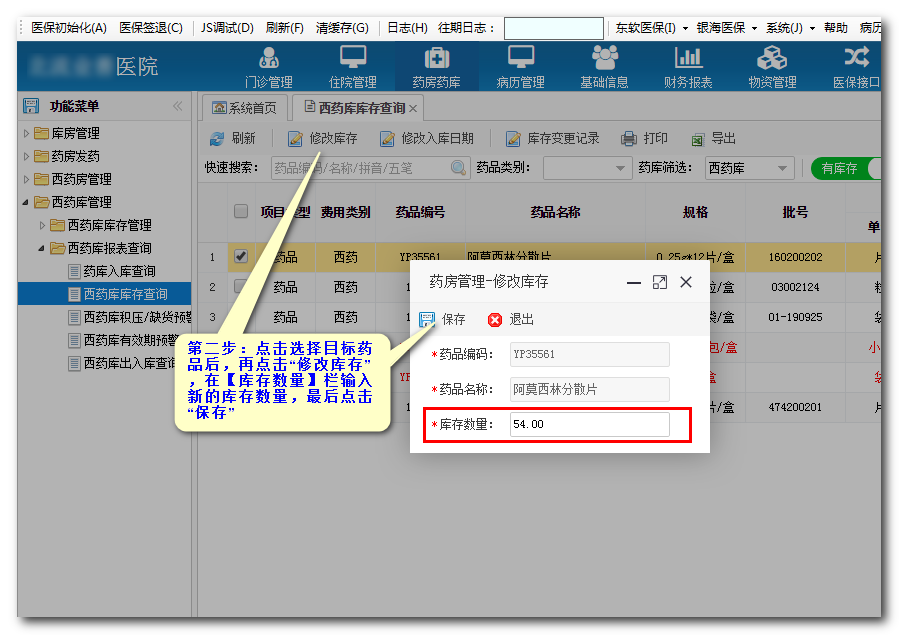The height and width of the screenshot is (635, 899).
Task: Open the 物资管理 module icon
Action: click(x=771, y=58)
